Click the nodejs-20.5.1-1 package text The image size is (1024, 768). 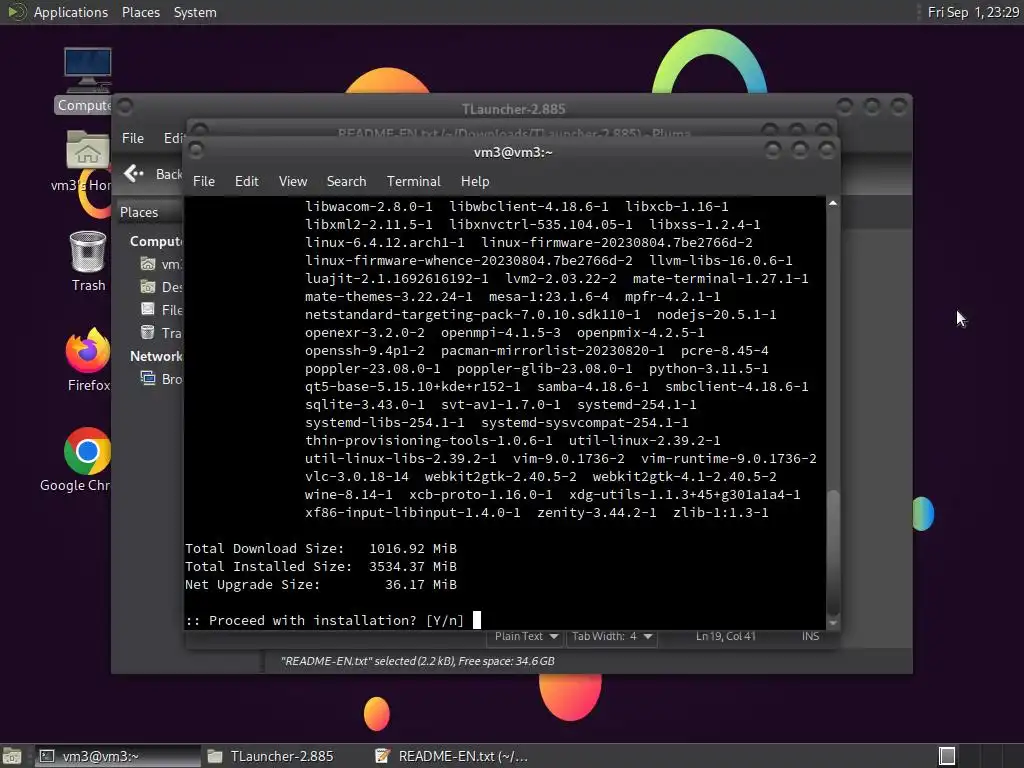(716, 315)
